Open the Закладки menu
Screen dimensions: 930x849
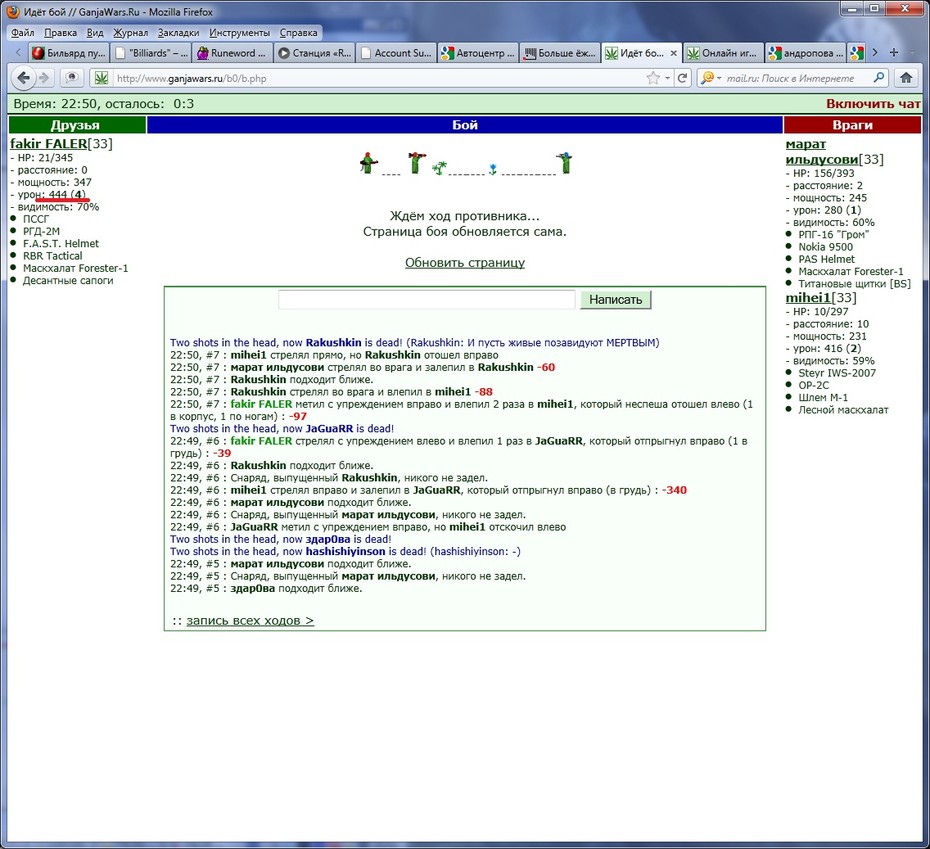tap(179, 33)
